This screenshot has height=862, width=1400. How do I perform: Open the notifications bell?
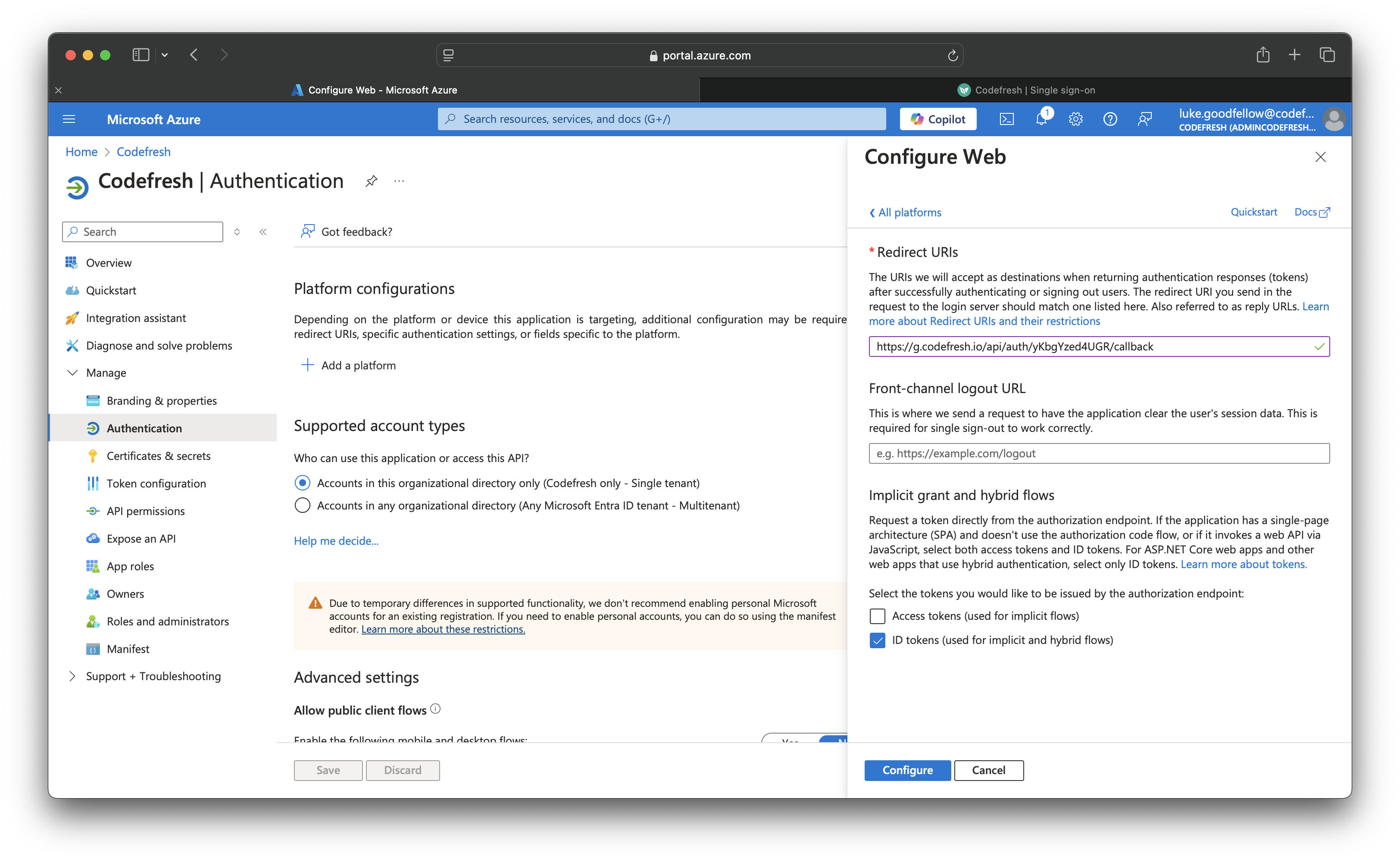click(1041, 119)
